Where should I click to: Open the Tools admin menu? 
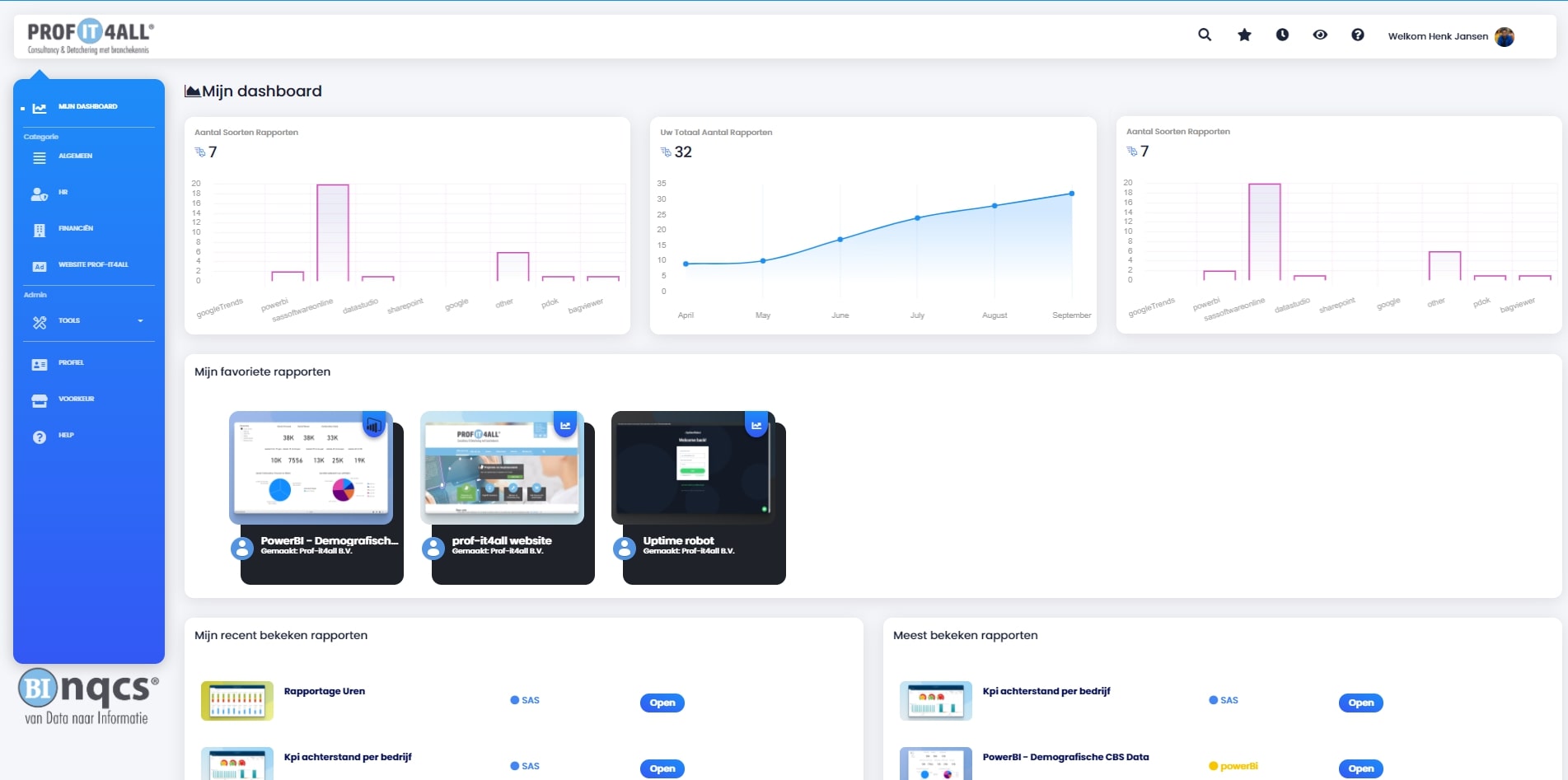(x=69, y=321)
